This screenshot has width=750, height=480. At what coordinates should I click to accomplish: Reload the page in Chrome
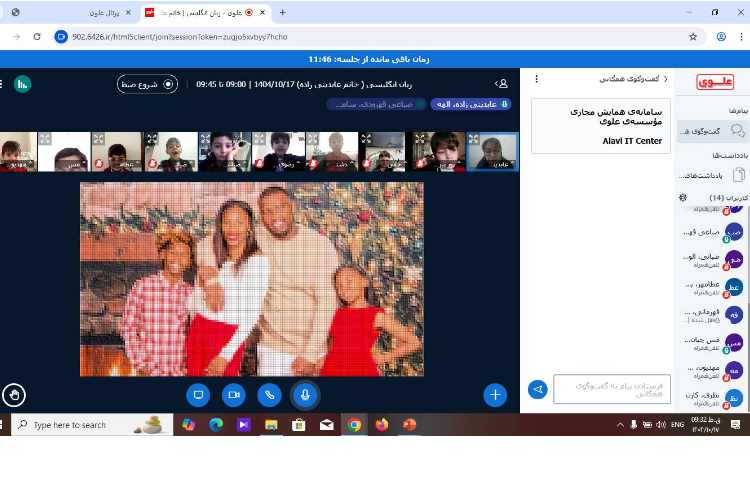[37, 36]
